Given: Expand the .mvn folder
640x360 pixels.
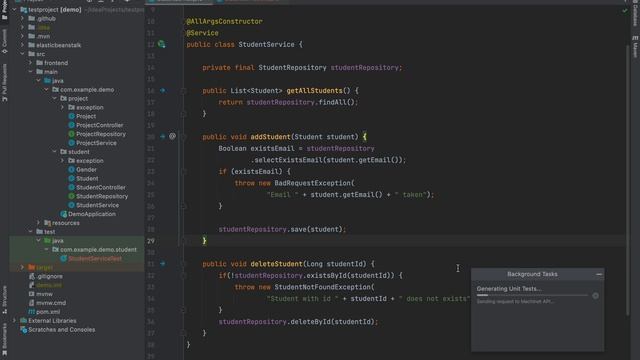Looking at the screenshot, I should point(22,36).
